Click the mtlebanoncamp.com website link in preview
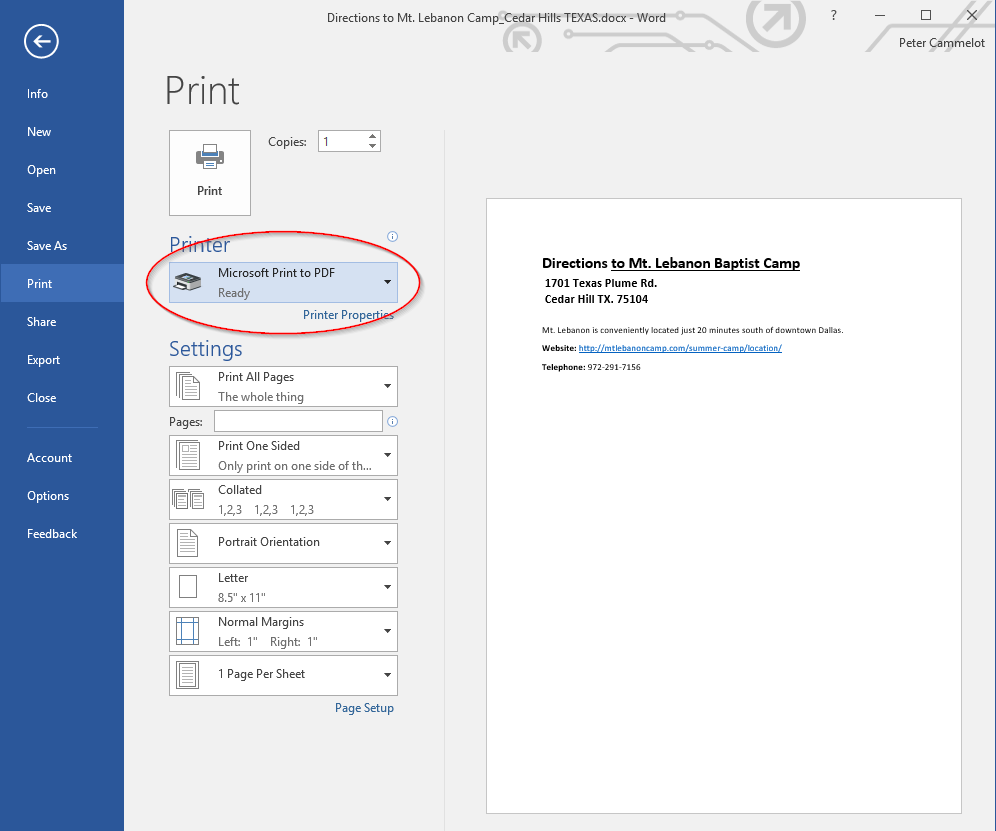The image size is (996, 831). [x=680, y=348]
